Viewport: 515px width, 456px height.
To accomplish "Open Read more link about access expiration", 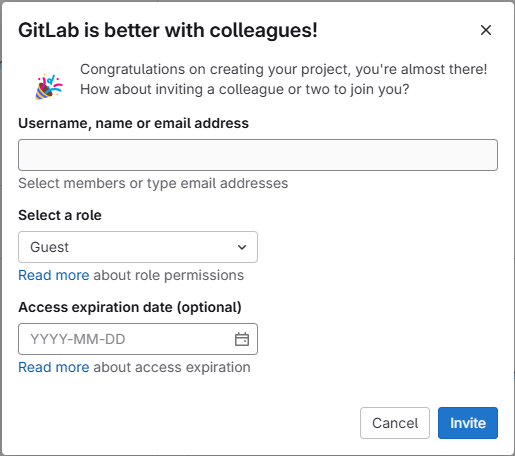I will pyautogui.click(x=54, y=367).
